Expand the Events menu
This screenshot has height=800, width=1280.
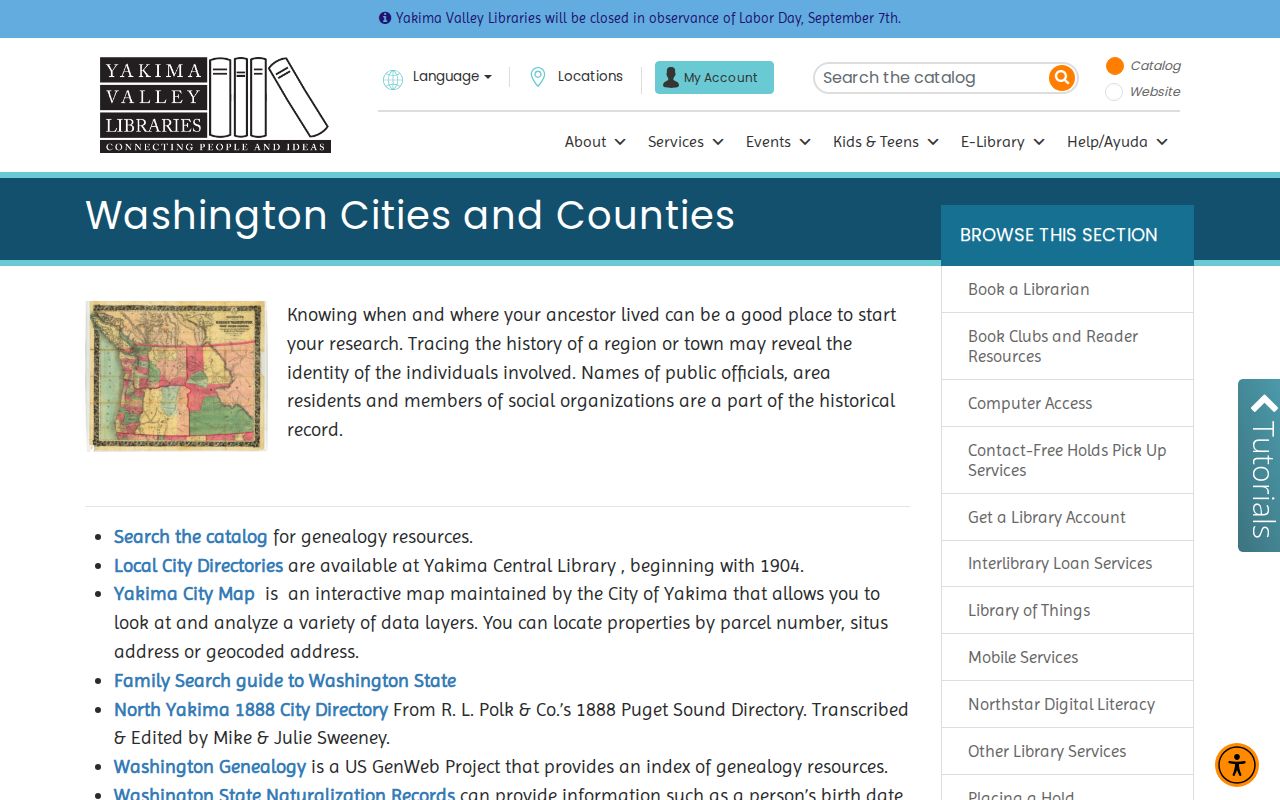click(x=778, y=142)
